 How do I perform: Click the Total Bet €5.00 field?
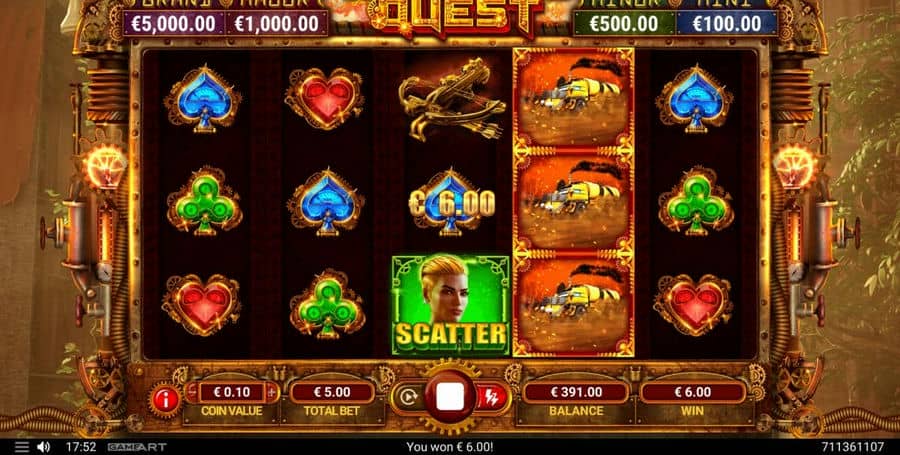[x=332, y=393]
